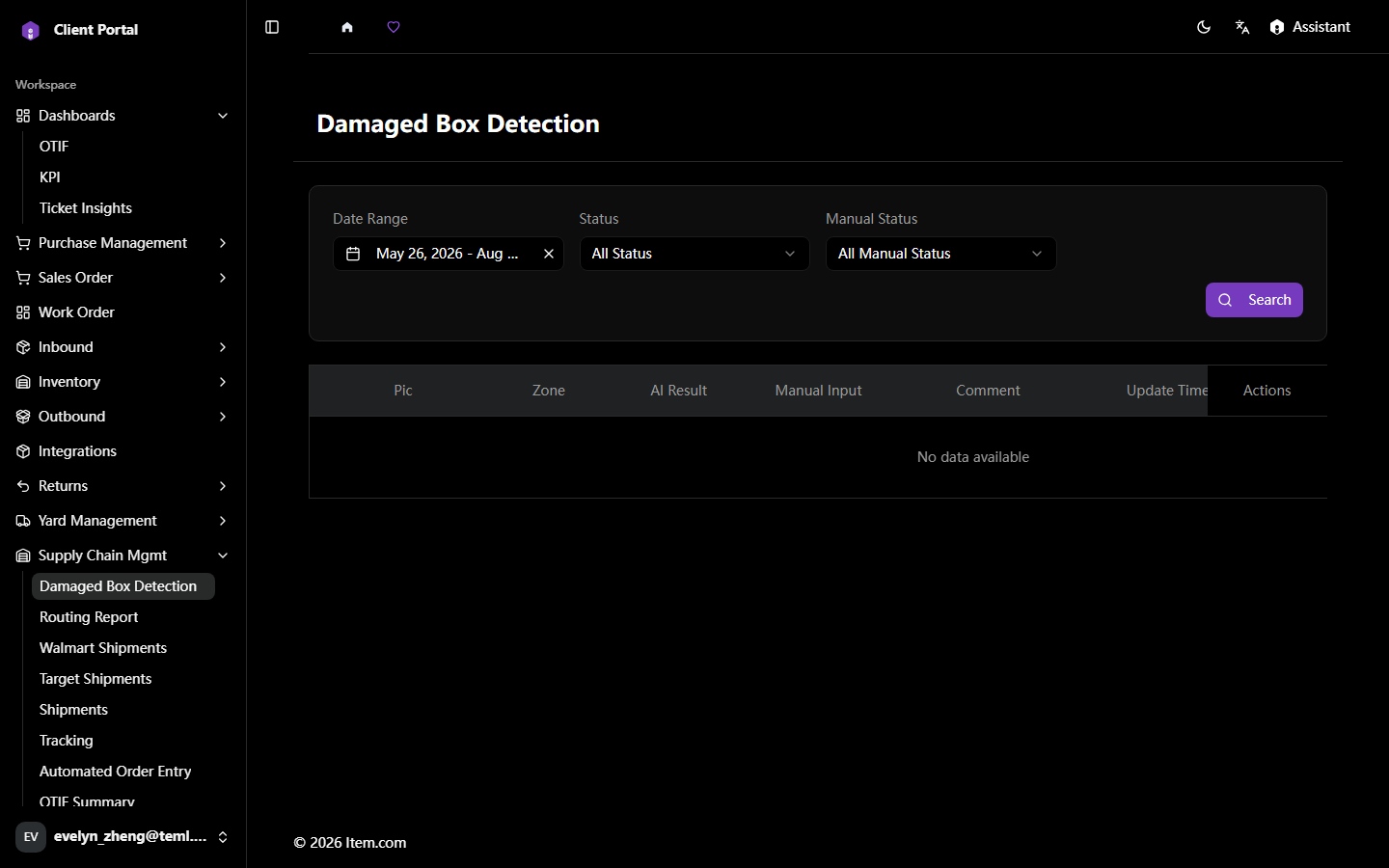
Task: Collapse the Supply Chain Mgmt section
Action: [123, 556]
